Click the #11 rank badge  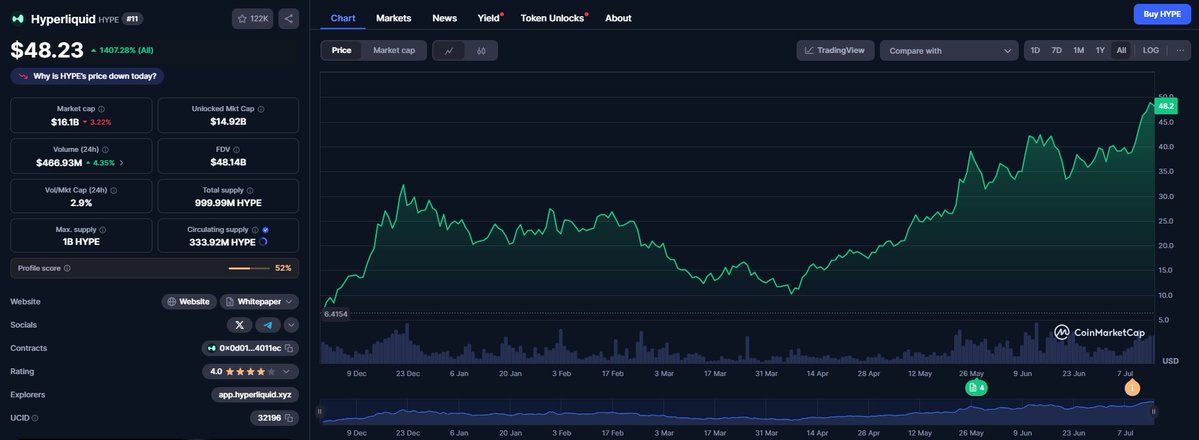tap(133, 18)
